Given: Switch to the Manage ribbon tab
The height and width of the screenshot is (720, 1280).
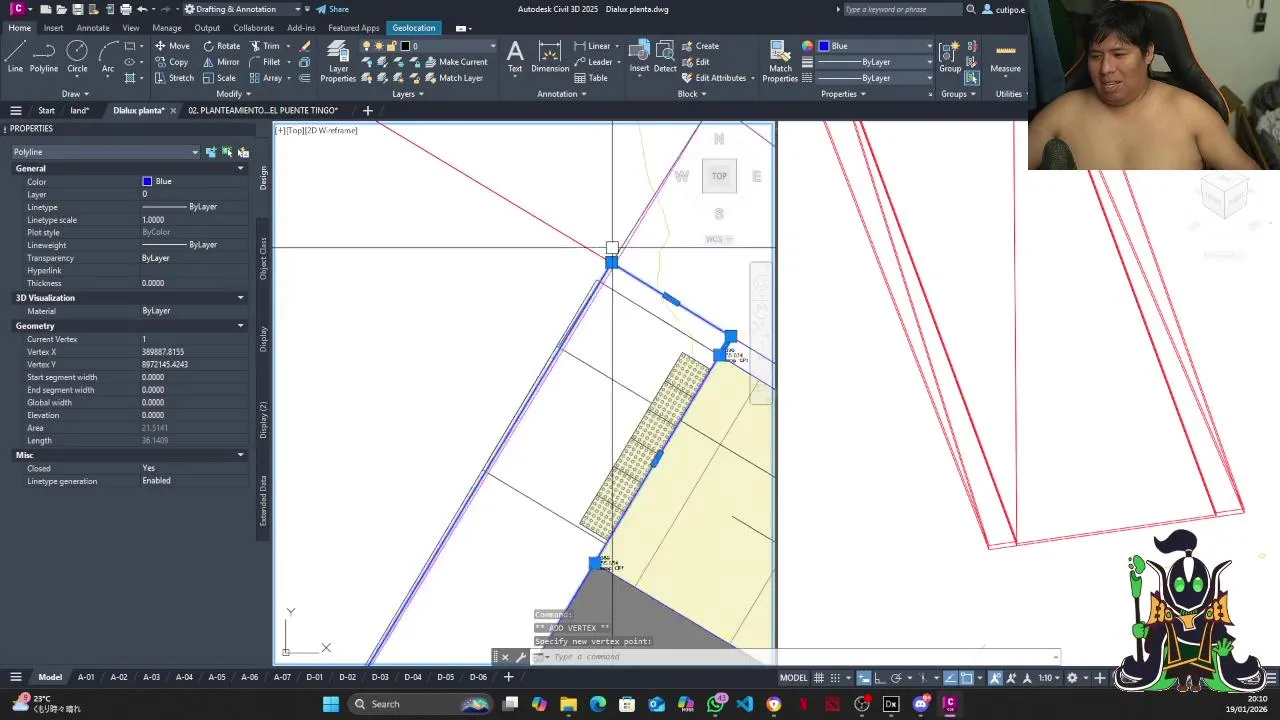Looking at the screenshot, I should click(x=167, y=28).
